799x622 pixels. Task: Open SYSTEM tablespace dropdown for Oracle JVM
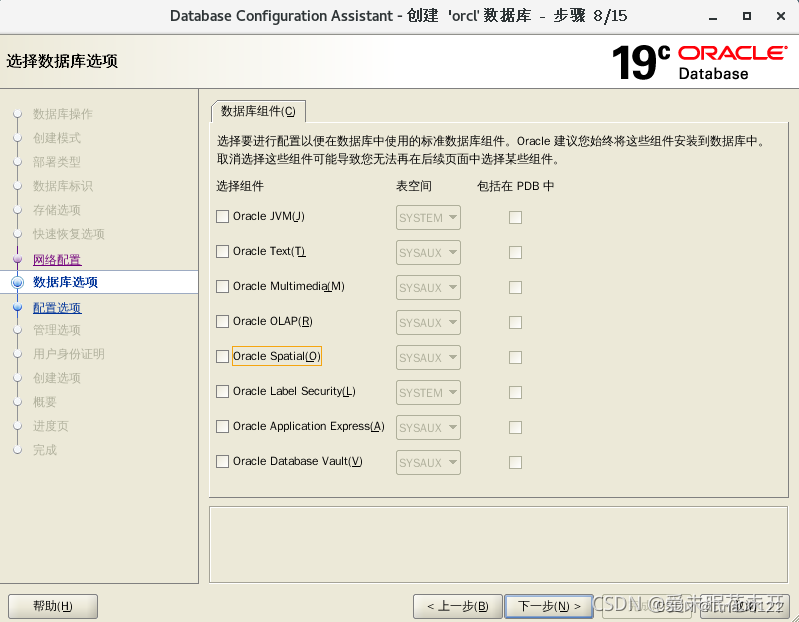click(428, 218)
